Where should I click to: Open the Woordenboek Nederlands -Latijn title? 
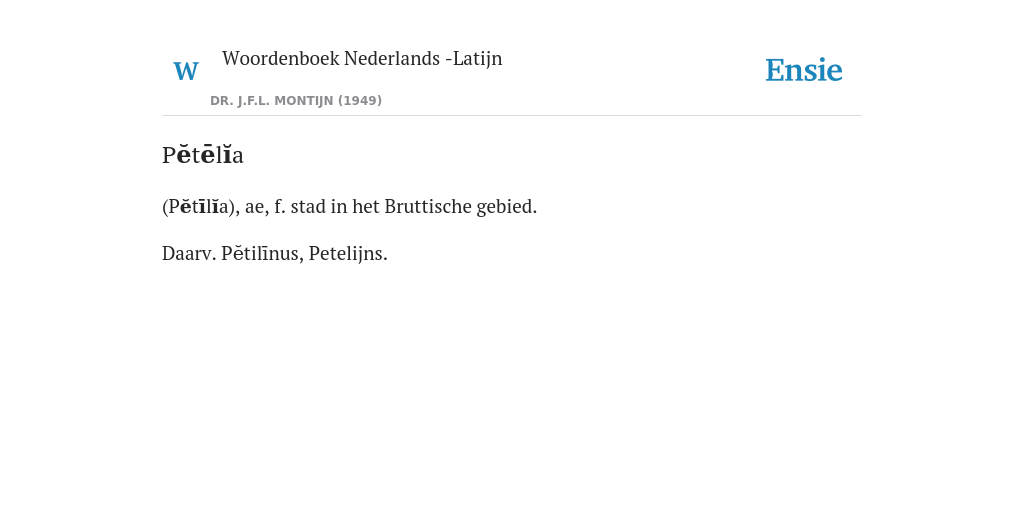pyautogui.click(x=362, y=58)
